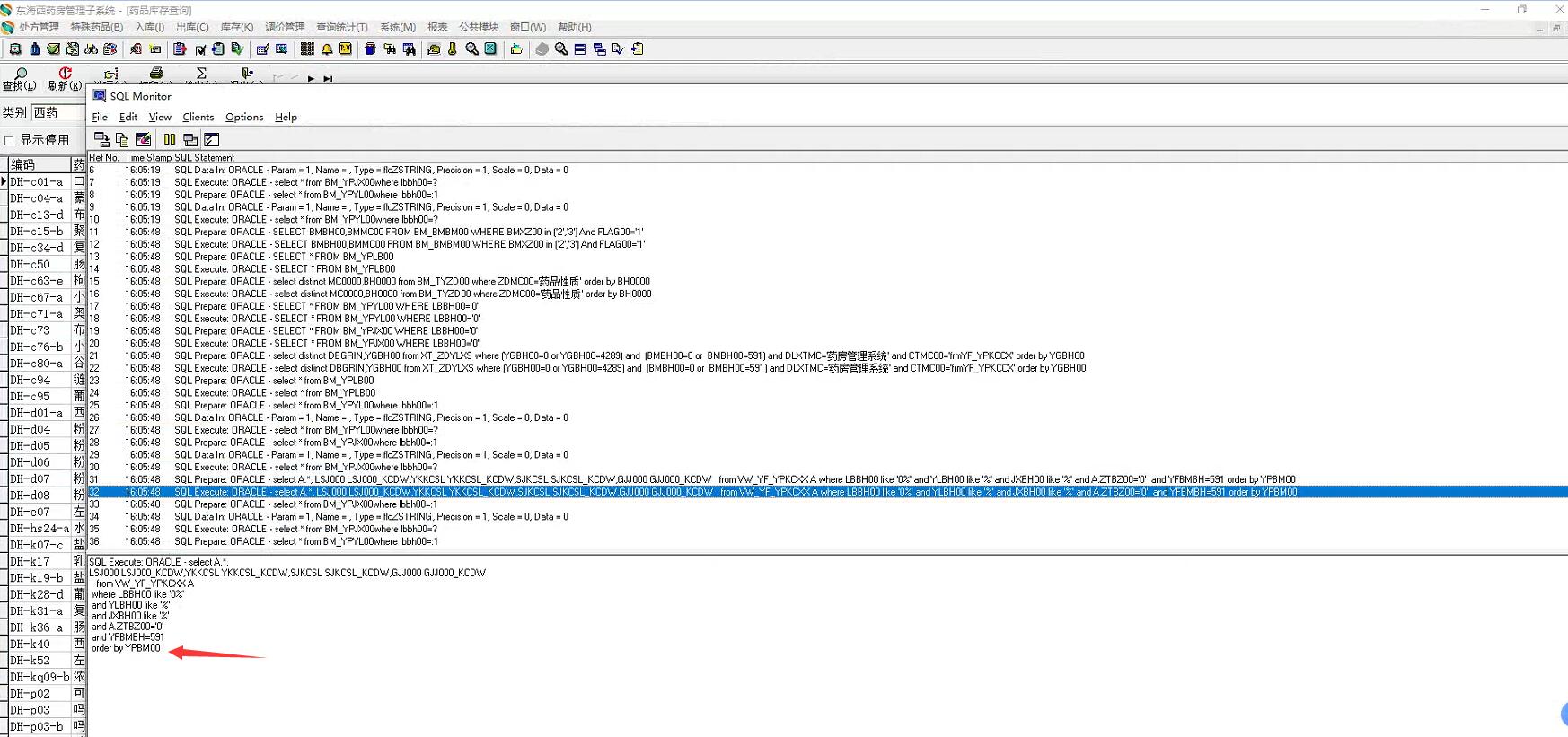
Task: Open SQL Monitor View menu
Action: click(160, 117)
